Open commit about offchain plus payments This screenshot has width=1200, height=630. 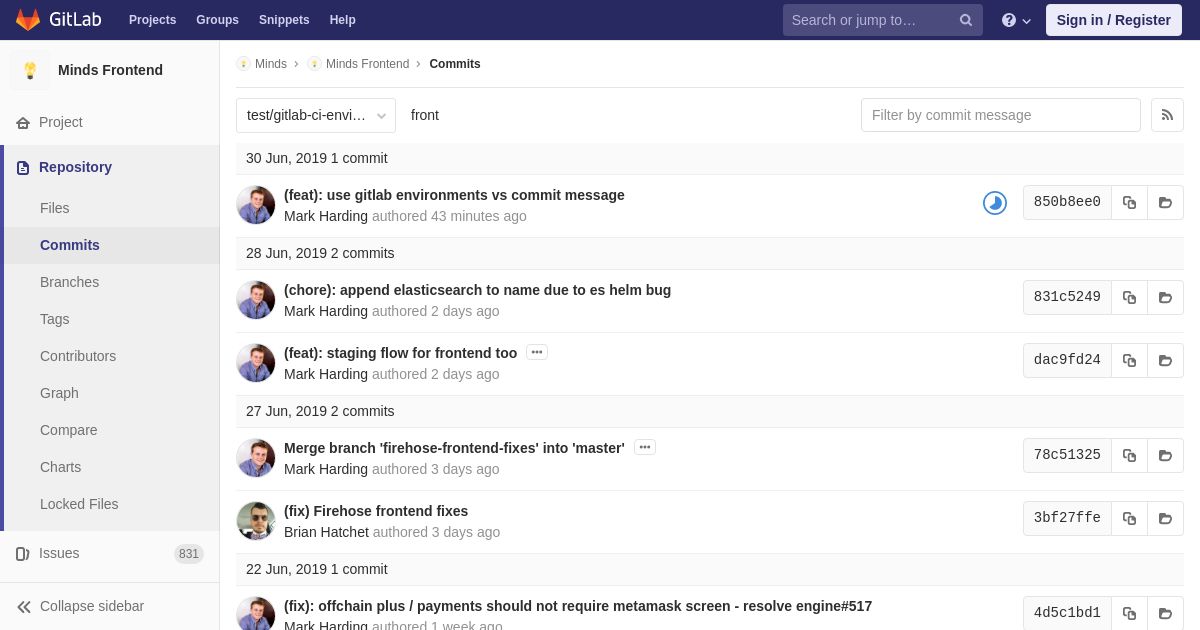point(578,606)
